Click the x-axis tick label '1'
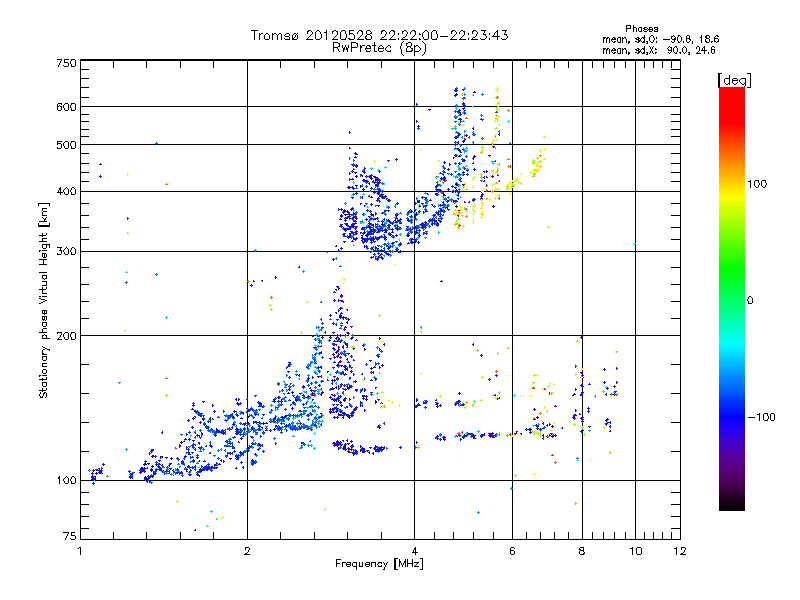 pyautogui.click(x=80, y=551)
